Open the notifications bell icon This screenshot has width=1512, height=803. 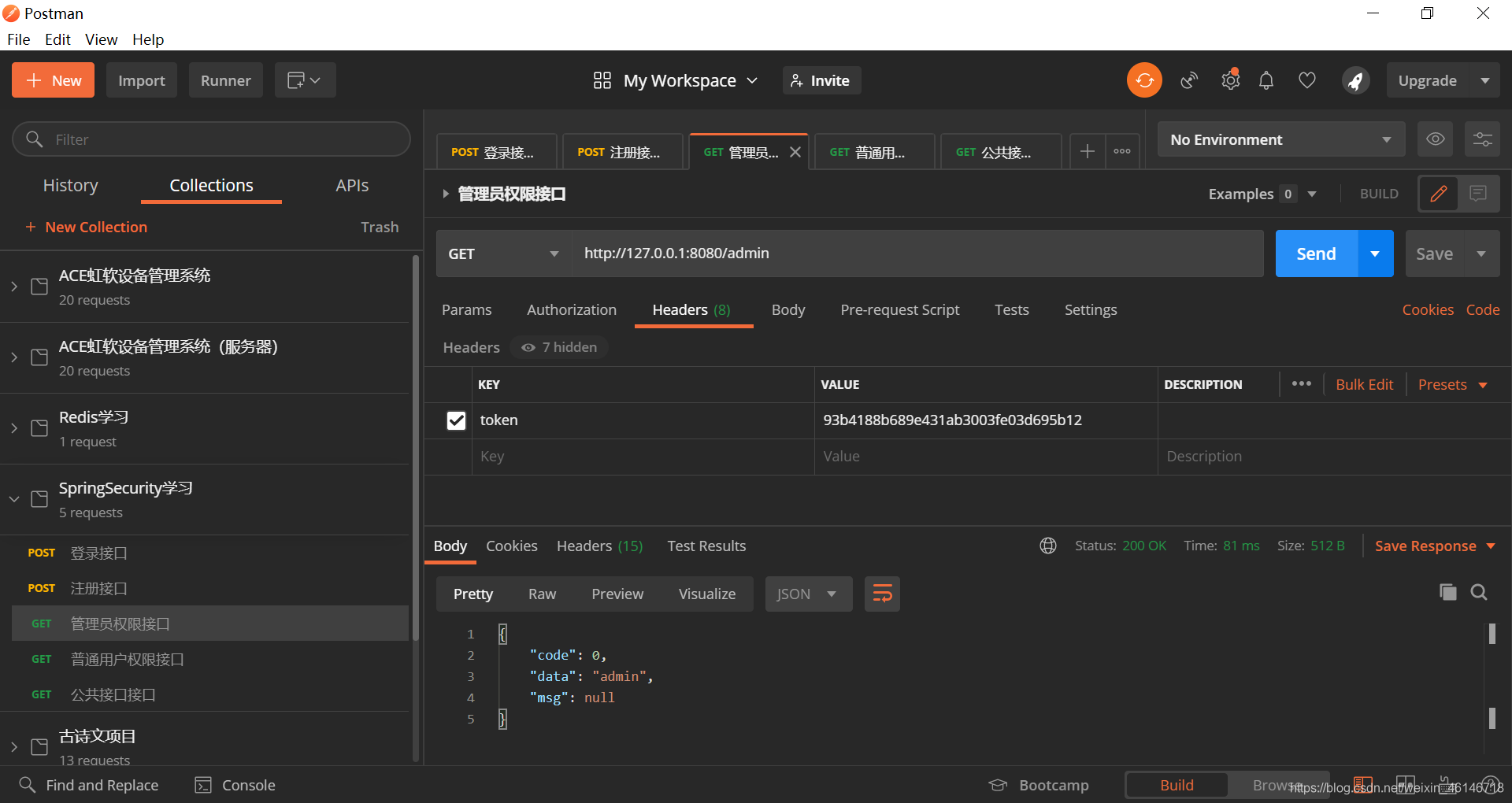tap(1266, 80)
